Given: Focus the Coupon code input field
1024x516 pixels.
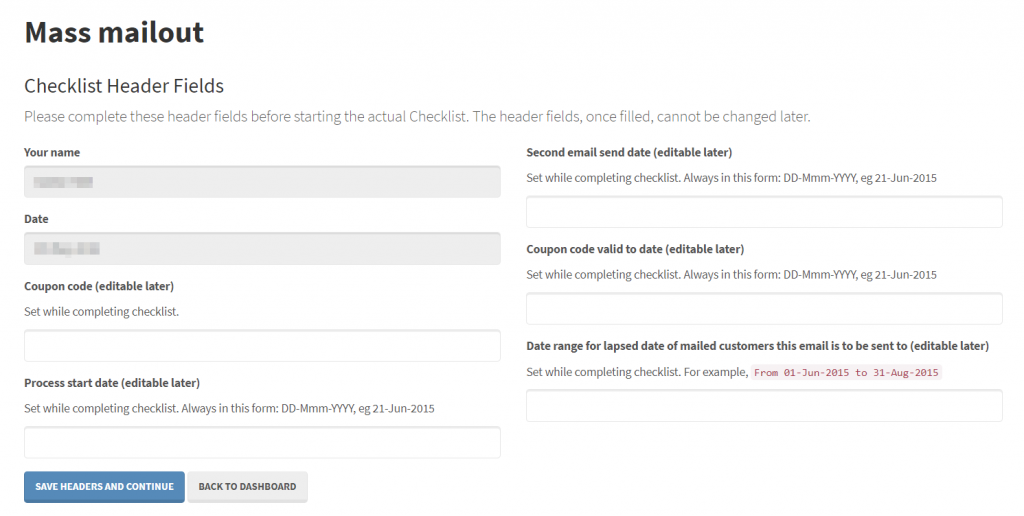Looking at the screenshot, I should [x=263, y=346].
